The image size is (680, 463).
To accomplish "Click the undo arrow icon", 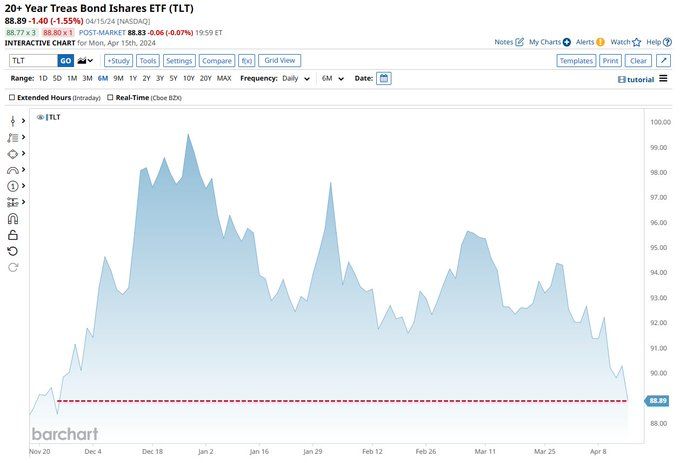I will [x=13, y=251].
